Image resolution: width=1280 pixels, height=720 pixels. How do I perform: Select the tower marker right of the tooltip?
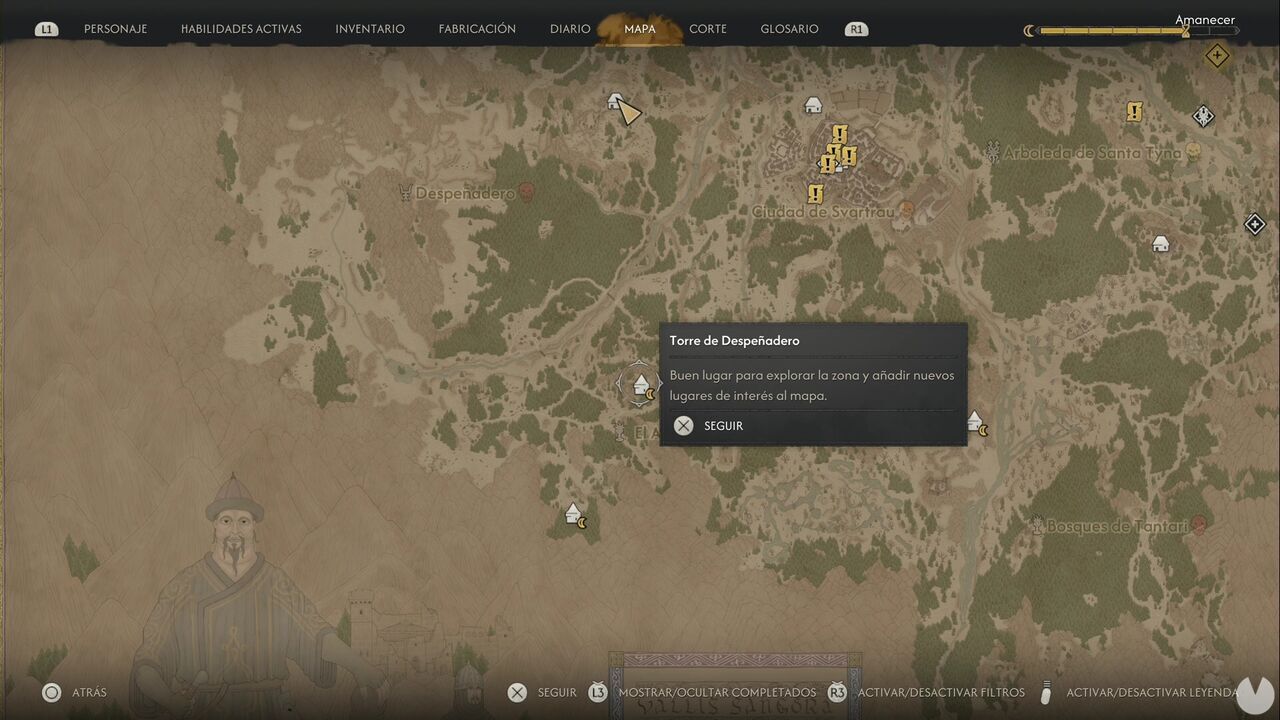(977, 423)
